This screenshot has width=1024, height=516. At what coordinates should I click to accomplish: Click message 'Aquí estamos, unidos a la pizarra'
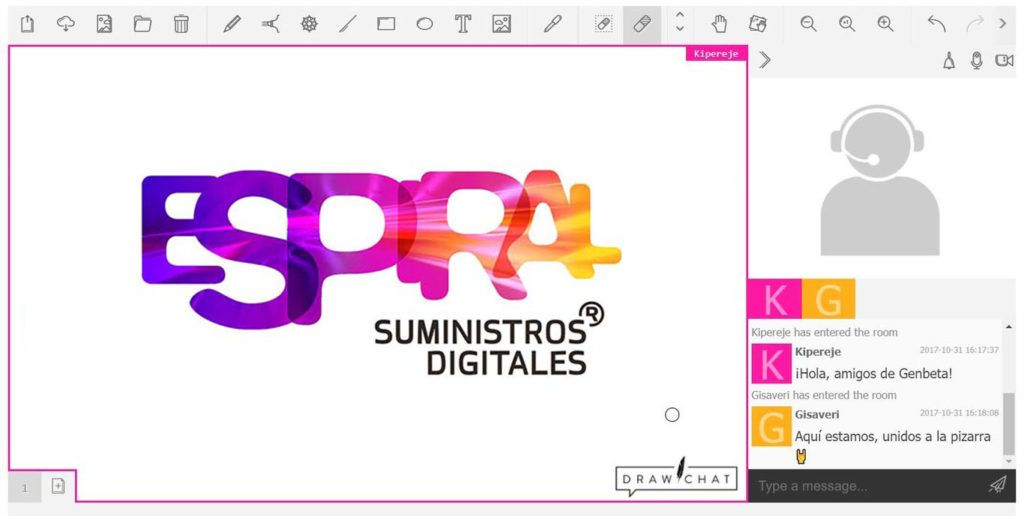tap(892, 436)
